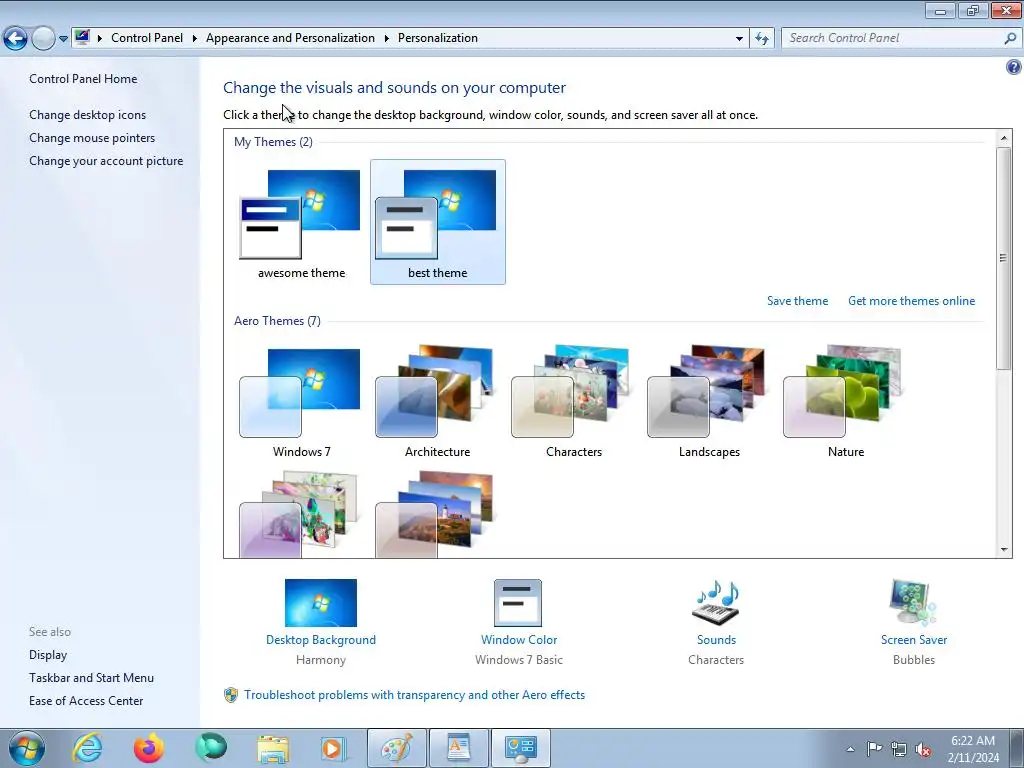Open Ease of Access Center link
The width and height of the screenshot is (1024, 768).
coord(86,701)
